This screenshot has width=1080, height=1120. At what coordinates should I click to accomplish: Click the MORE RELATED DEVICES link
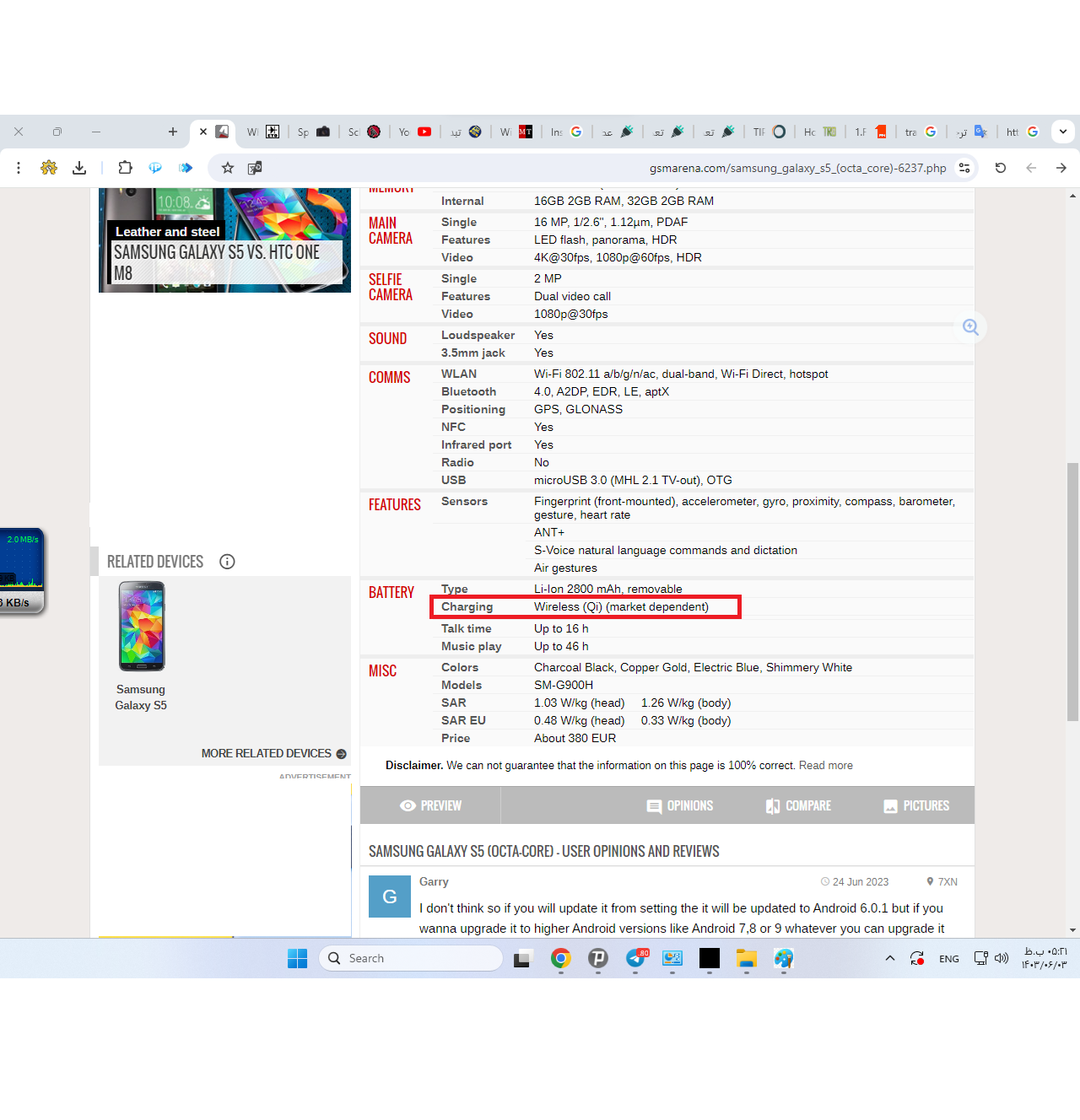273,753
